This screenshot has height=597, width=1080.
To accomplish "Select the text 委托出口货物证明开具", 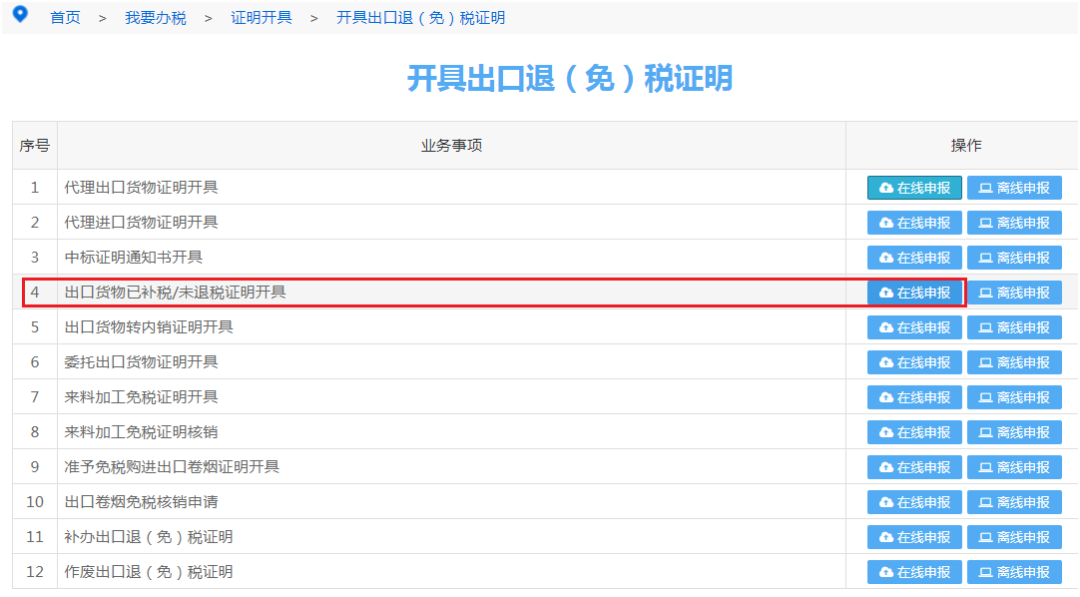I will tap(141, 362).
